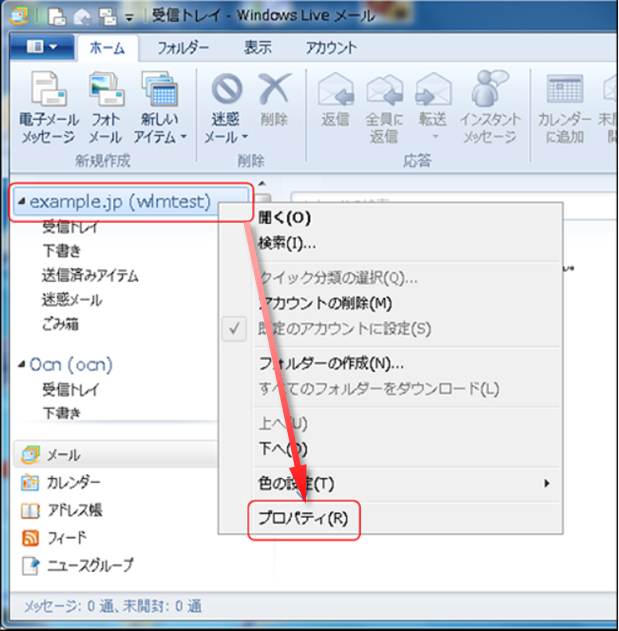The height and width of the screenshot is (631, 619).
Task: Open 受信トレイ under Ocn
Action: point(70,390)
